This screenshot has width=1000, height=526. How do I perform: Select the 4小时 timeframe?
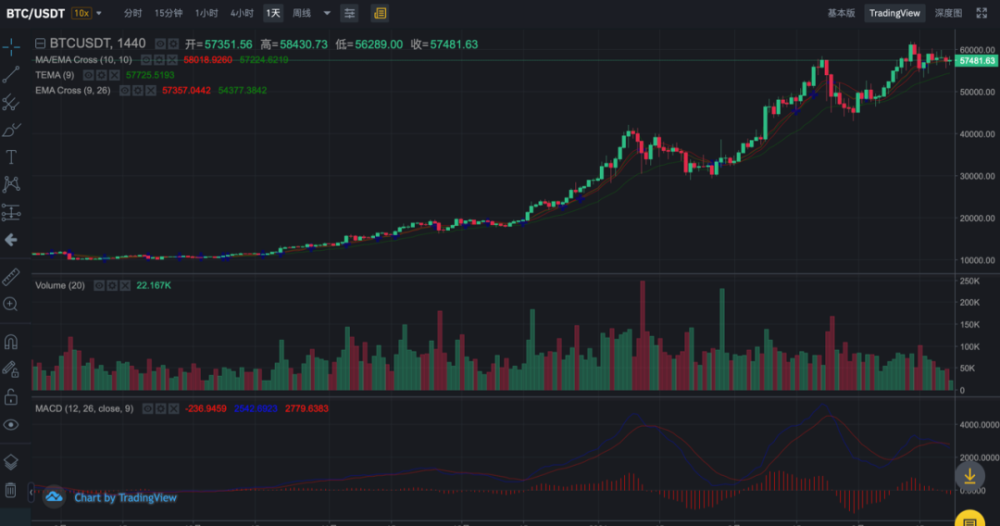242,13
